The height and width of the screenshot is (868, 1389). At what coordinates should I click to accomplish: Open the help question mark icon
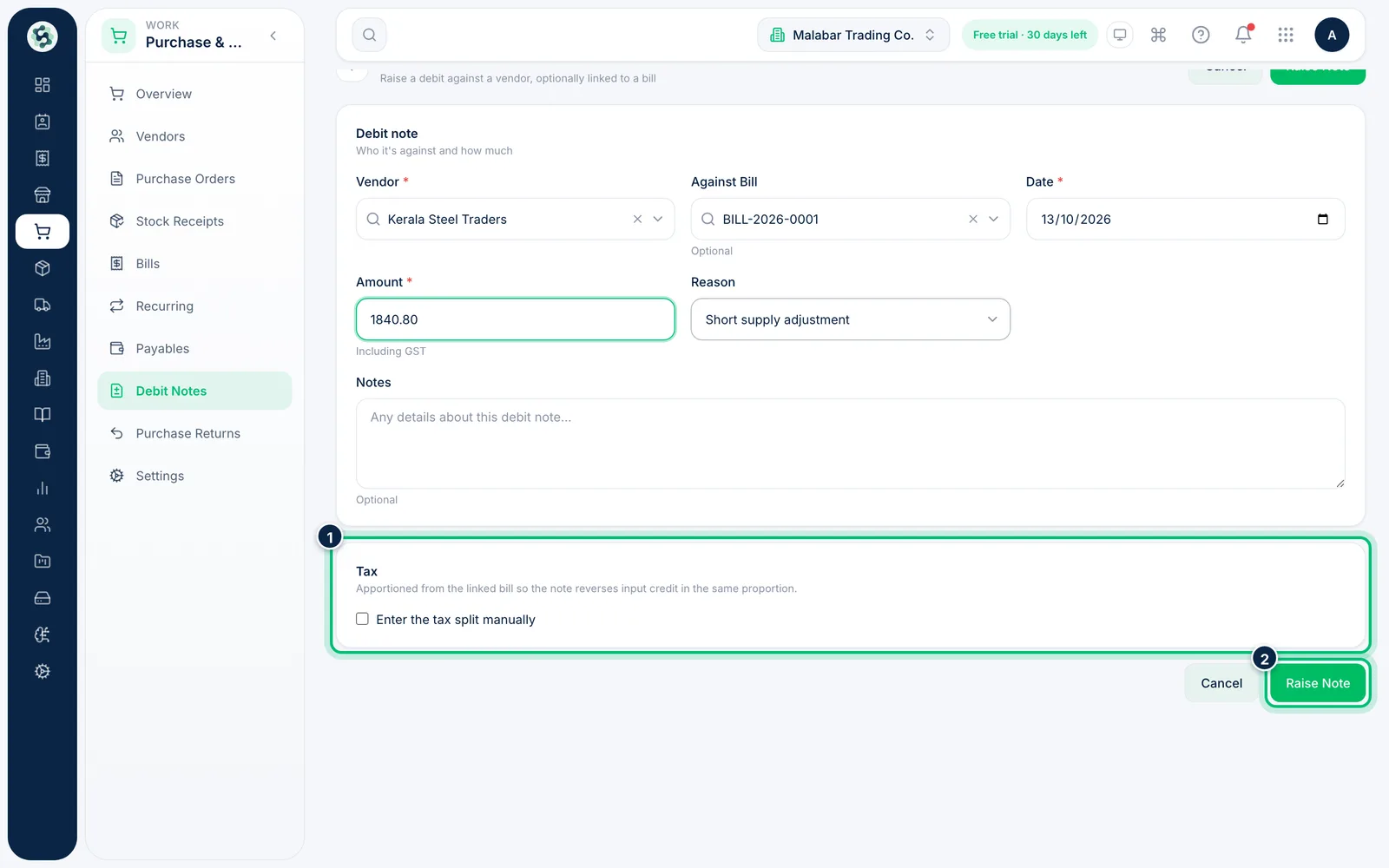tap(1201, 35)
